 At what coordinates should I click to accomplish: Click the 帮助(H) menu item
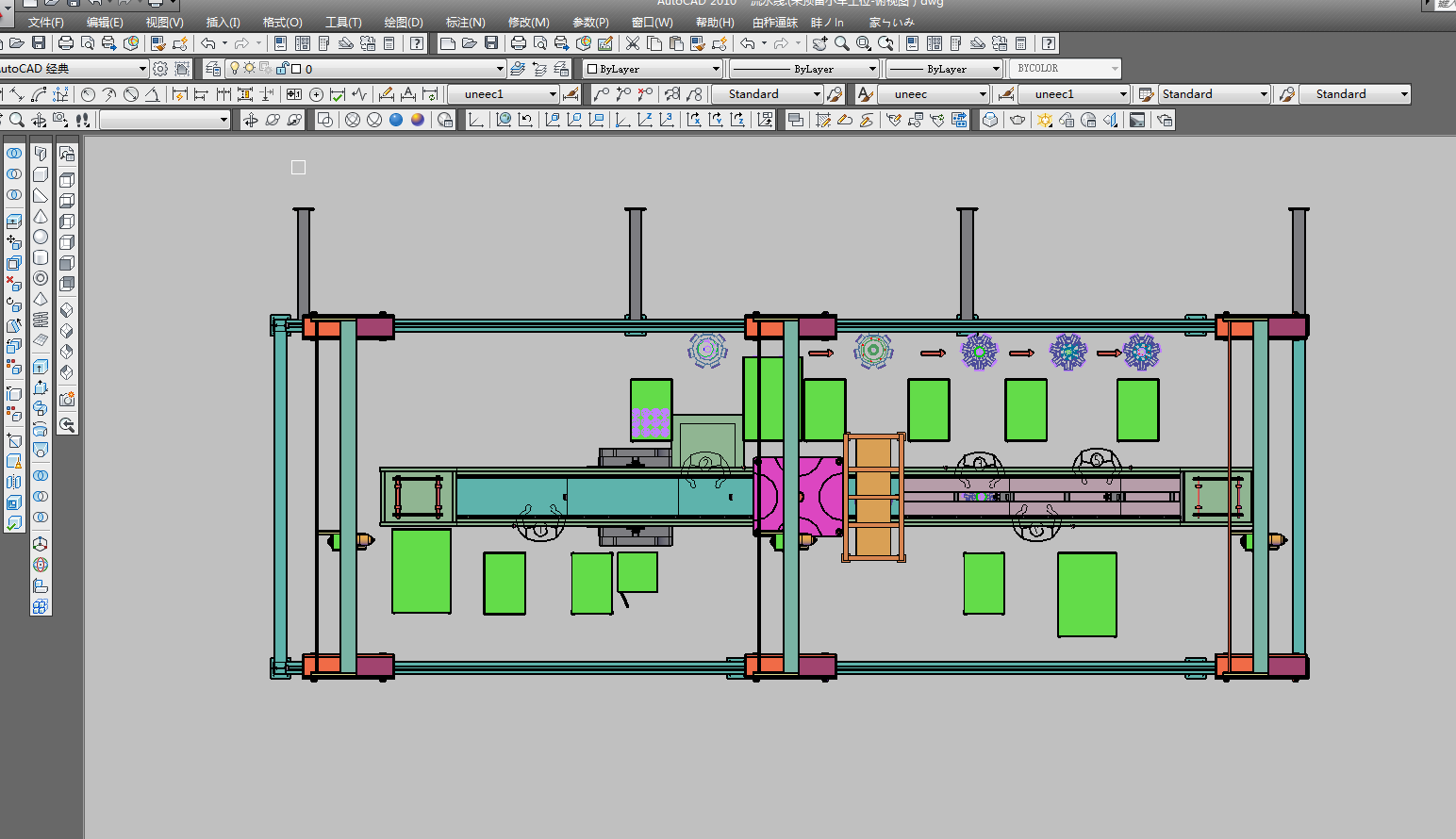[714, 22]
